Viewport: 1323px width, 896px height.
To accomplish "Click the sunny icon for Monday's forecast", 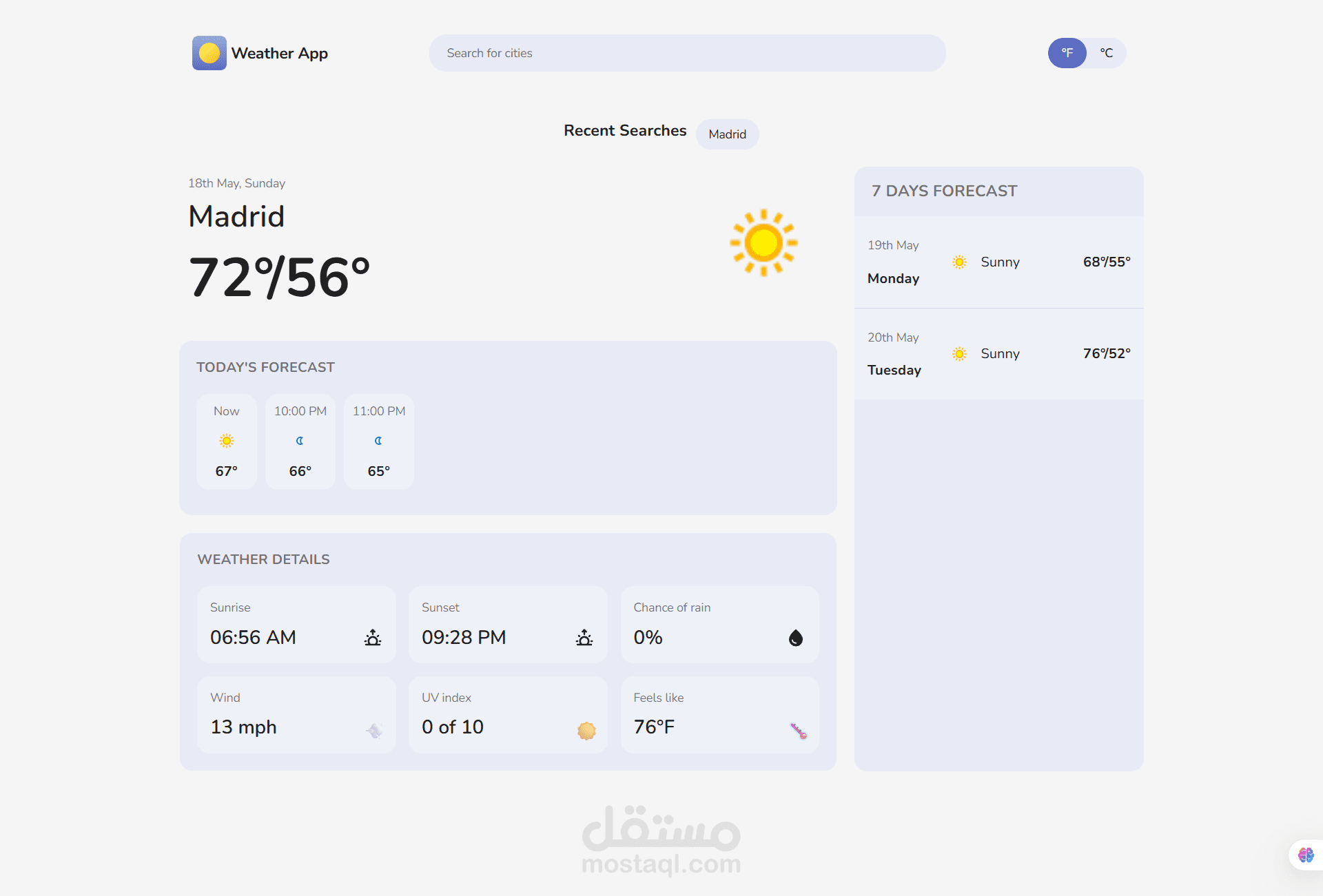I will point(959,262).
